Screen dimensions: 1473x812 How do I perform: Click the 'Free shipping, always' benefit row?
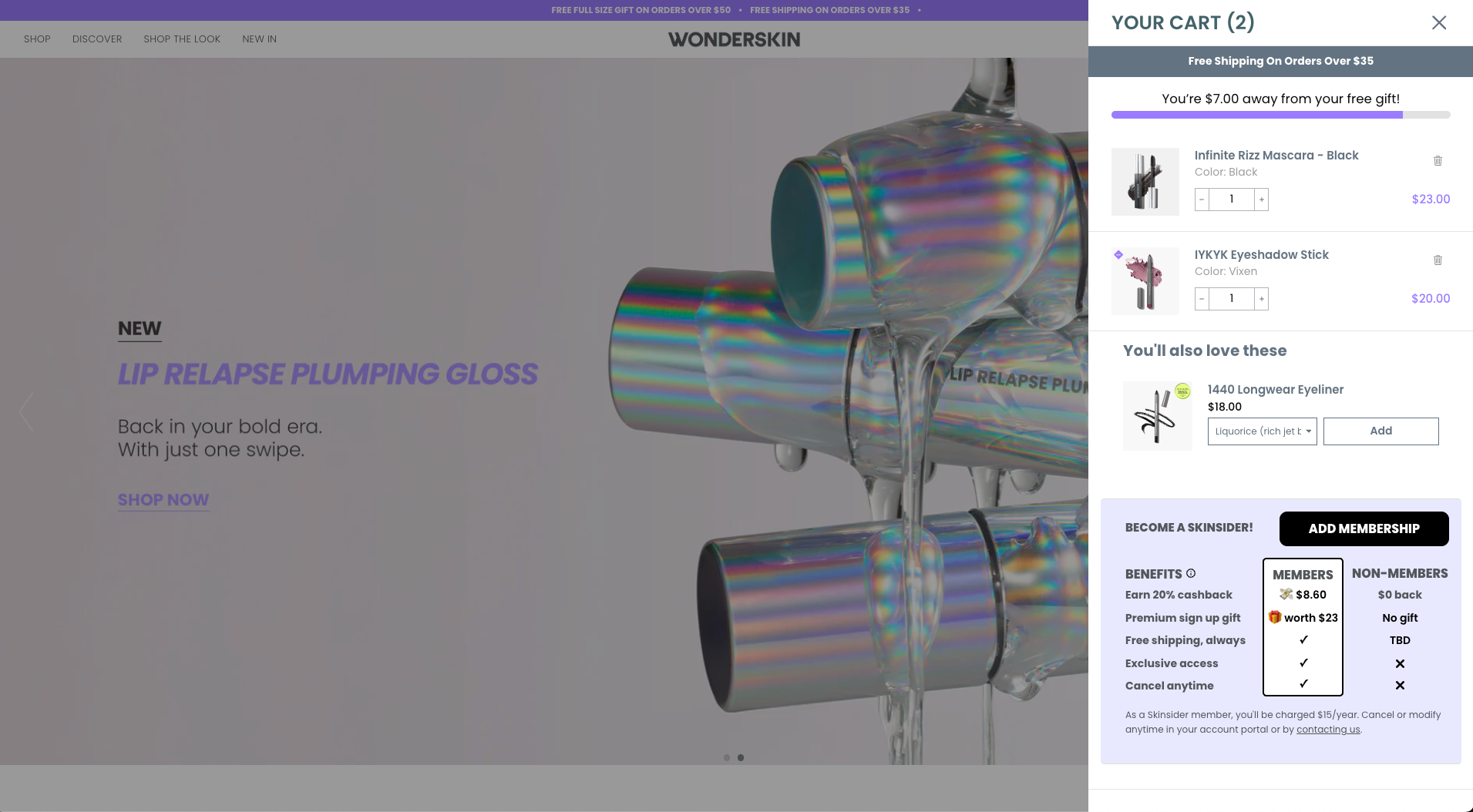[1185, 640]
